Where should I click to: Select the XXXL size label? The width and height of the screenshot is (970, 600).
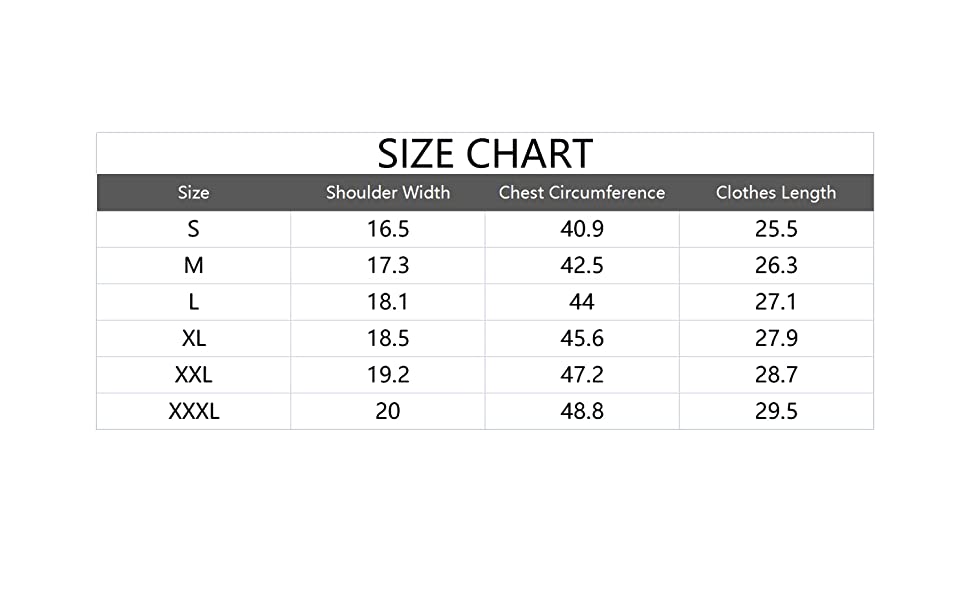[194, 411]
